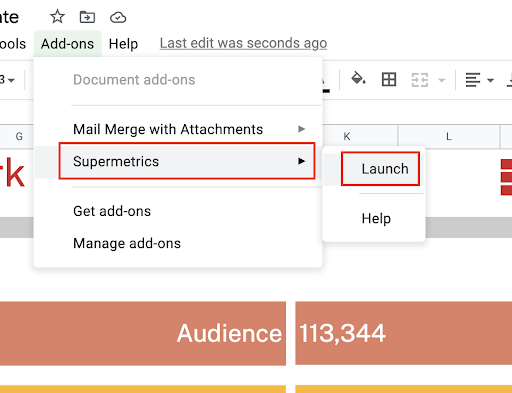Screen dimensions: 512x393
Task: Open the last edit history link
Action: 243,43
